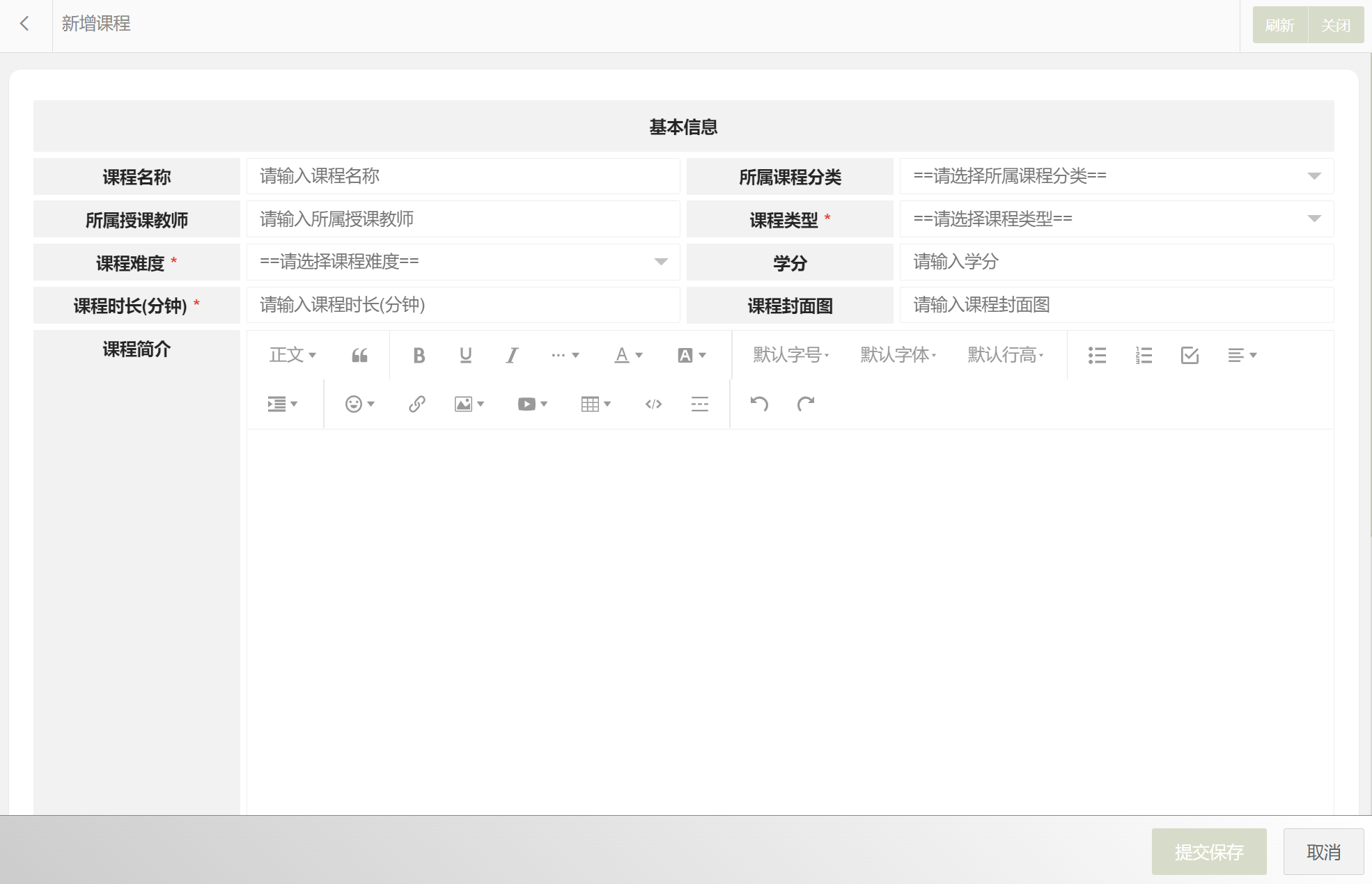
Task: Undo the last editor action
Action: point(758,404)
